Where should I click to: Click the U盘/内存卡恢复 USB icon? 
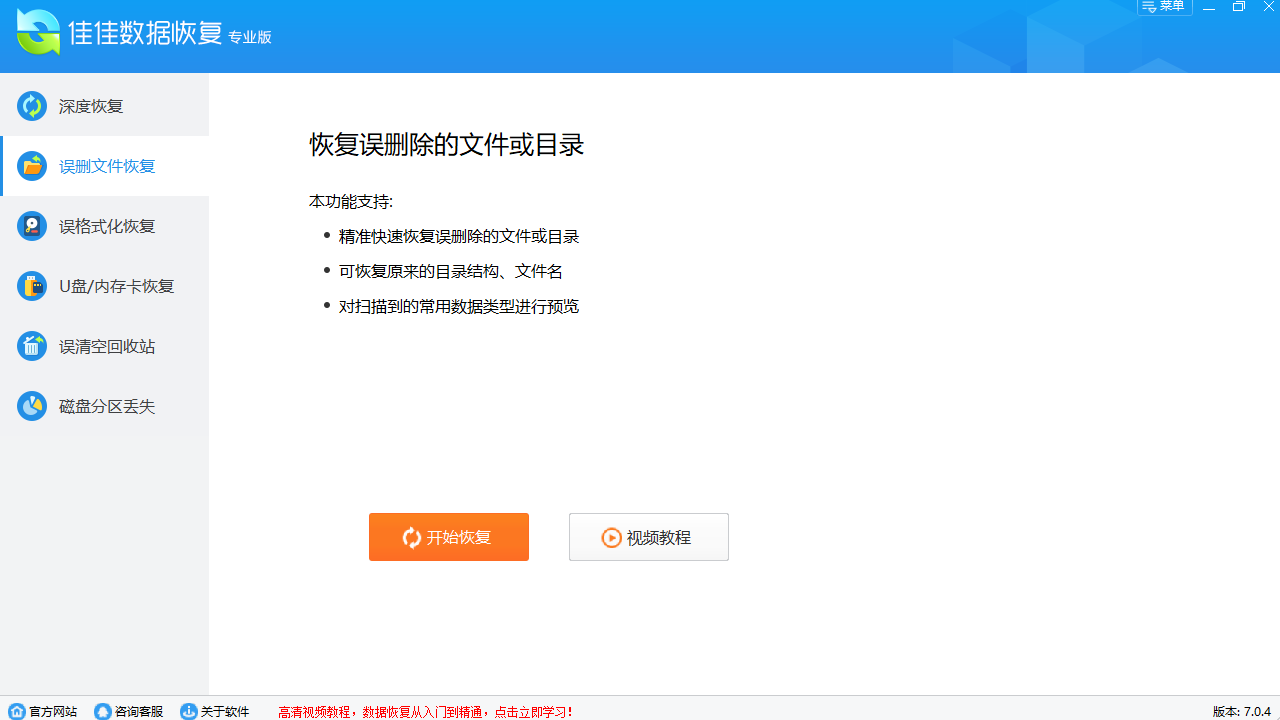point(32,286)
